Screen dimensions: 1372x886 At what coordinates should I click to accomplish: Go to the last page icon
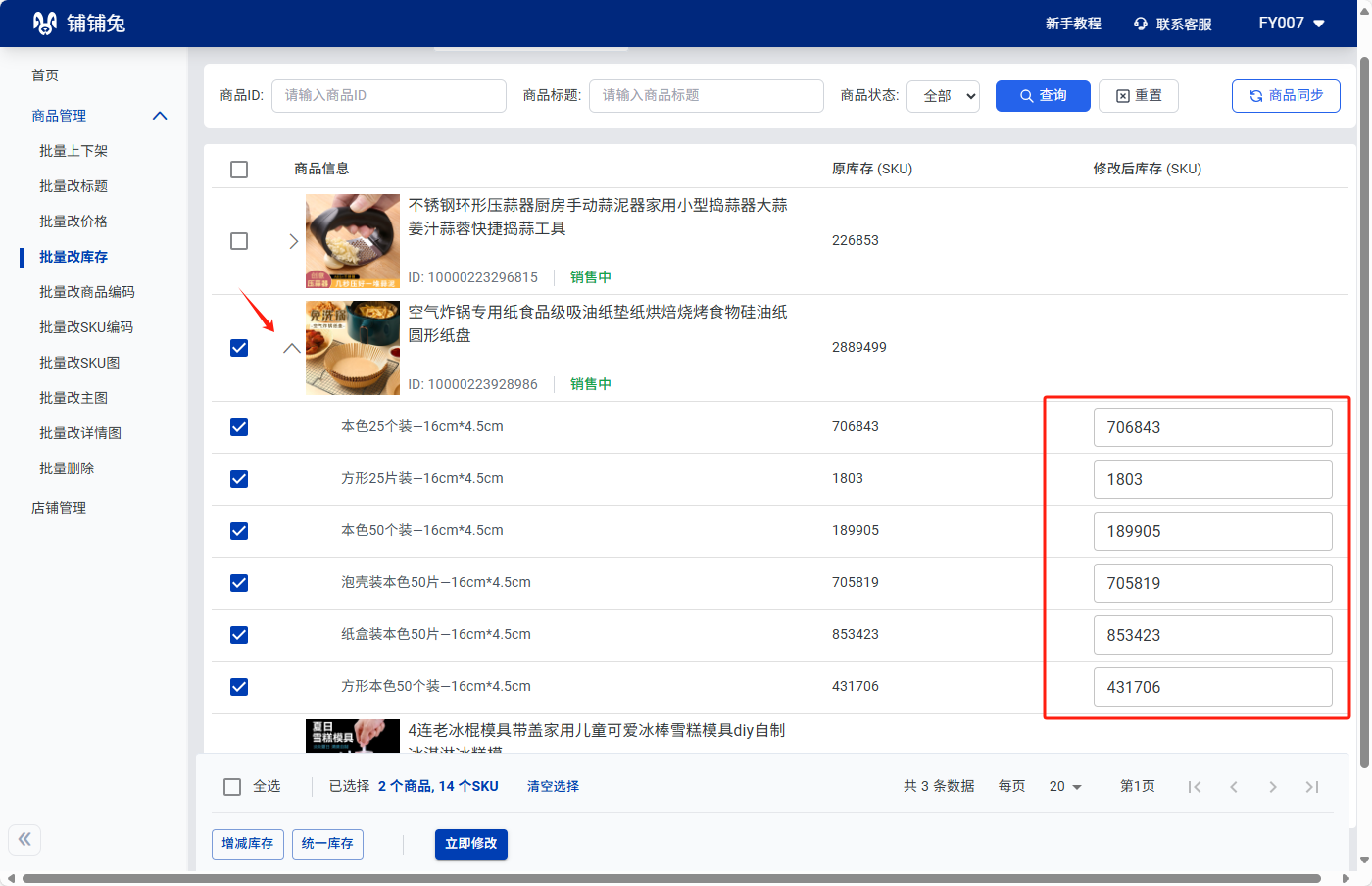coord(1312,787)
